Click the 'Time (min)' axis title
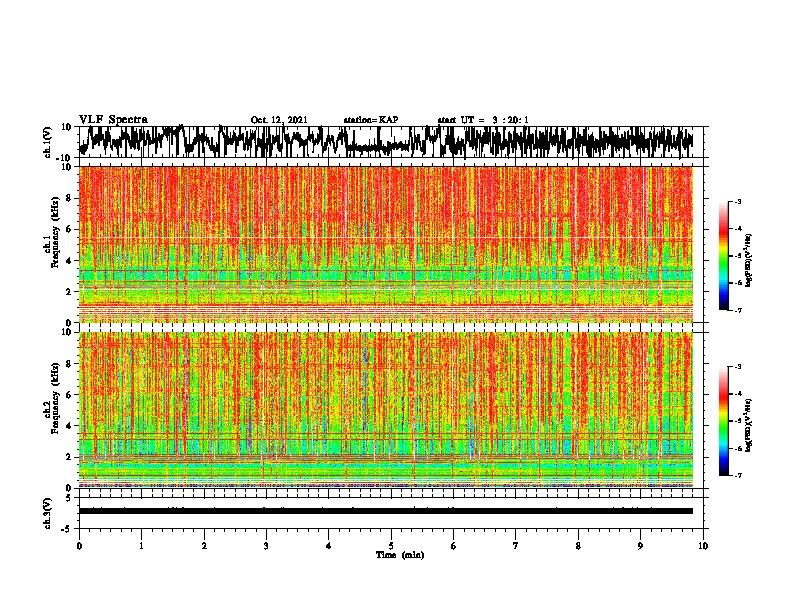792x612 pixels. coord(400,555)
